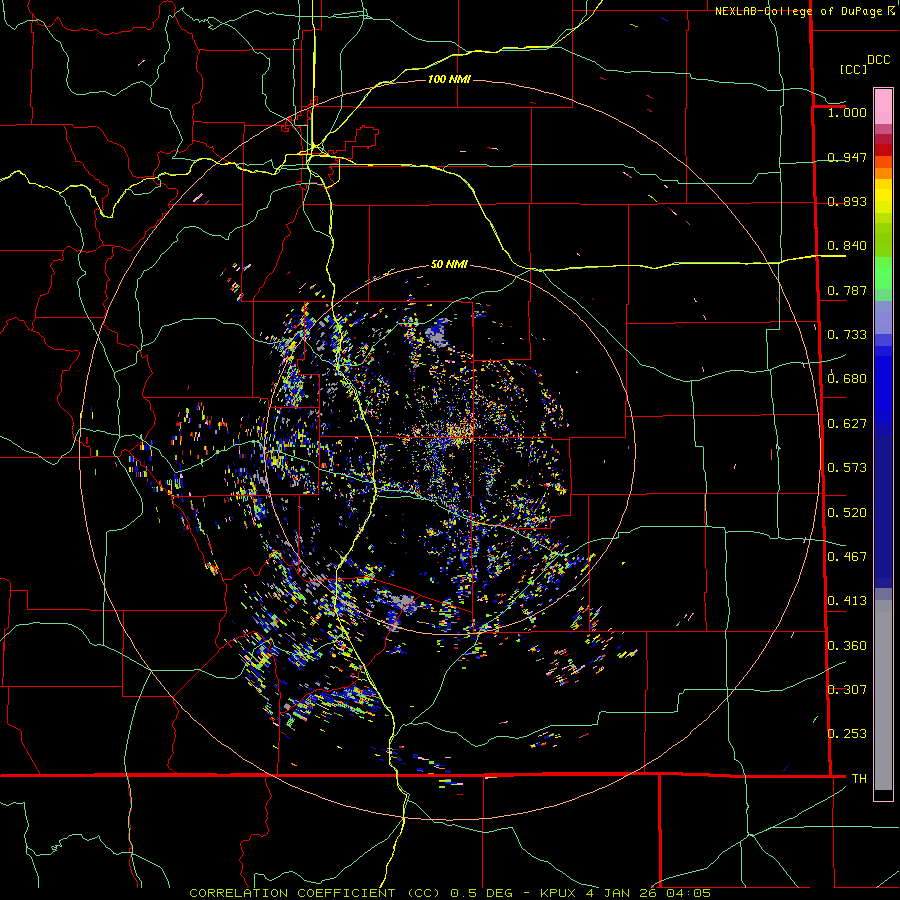The image size is (900, 900).
Task: Select the 0.840 legend value
Action: pyautogui.click(x=847, y=246)
